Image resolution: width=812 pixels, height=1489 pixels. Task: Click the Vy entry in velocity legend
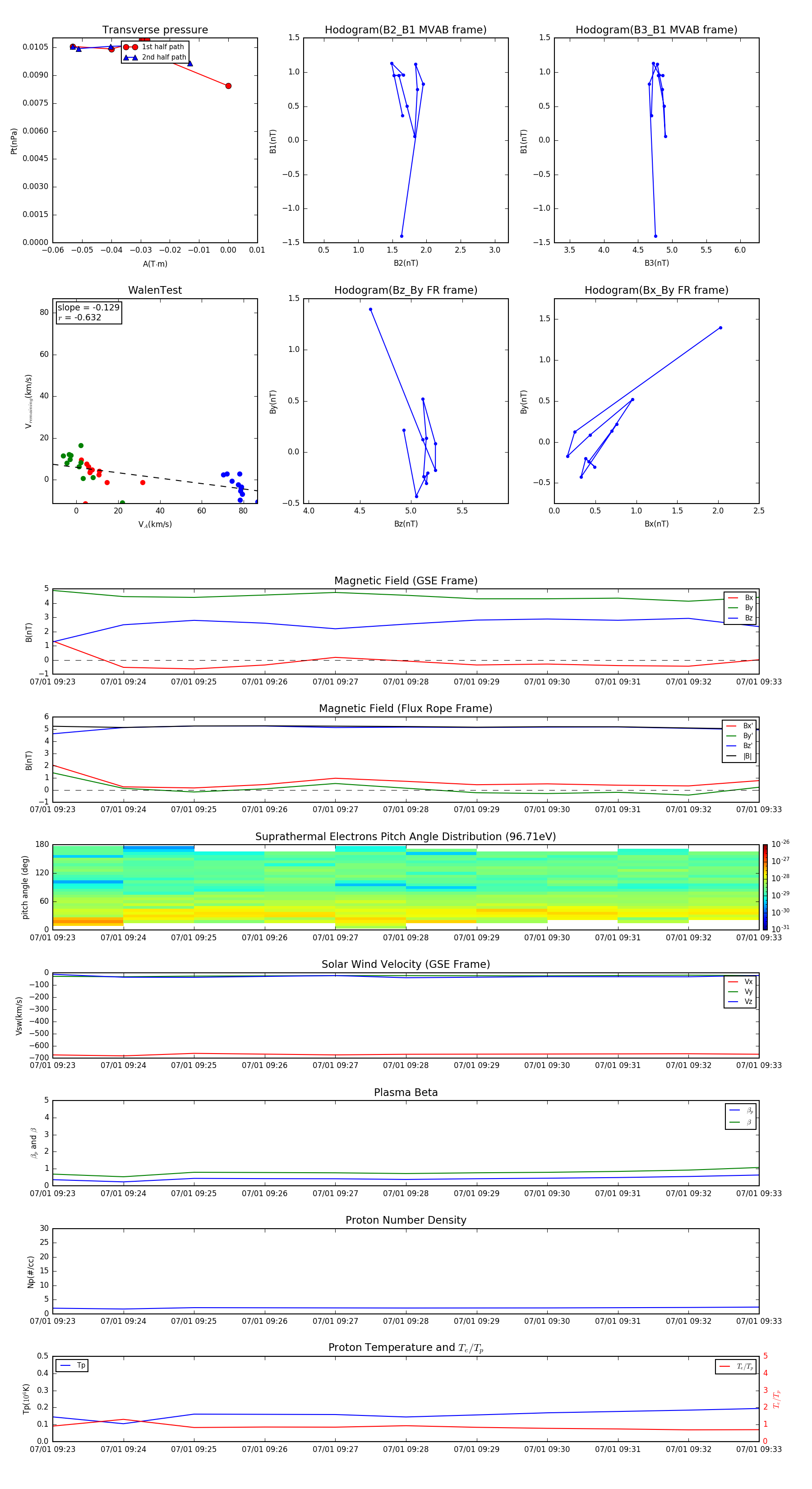[x=740, y=991]
